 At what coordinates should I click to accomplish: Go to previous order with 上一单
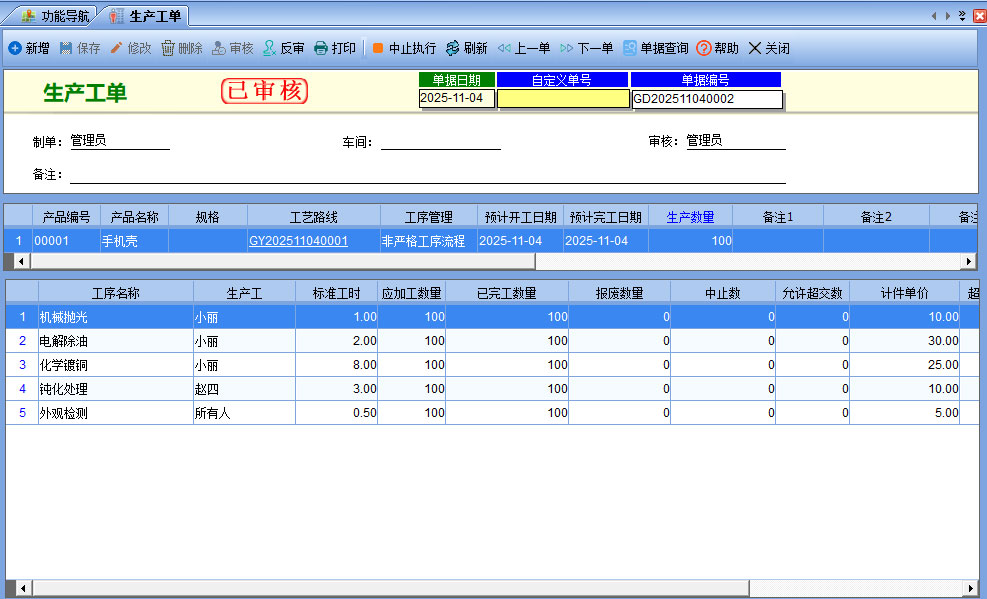click(x=504, y=48)
